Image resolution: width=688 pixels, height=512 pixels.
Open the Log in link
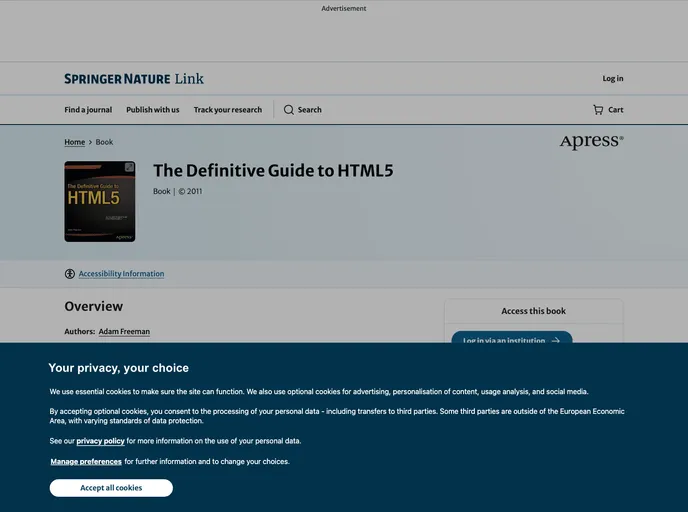[x=613, y=79]
